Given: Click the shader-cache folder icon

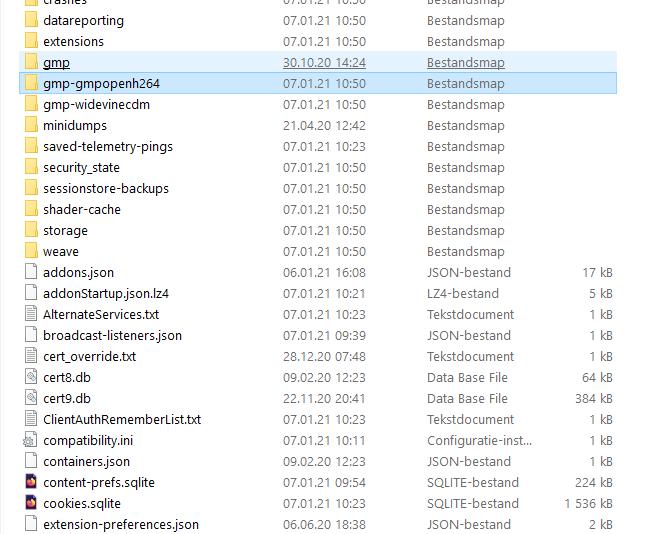Looking at the screenshot, I should pyautogui.click(x=31, y=209).
